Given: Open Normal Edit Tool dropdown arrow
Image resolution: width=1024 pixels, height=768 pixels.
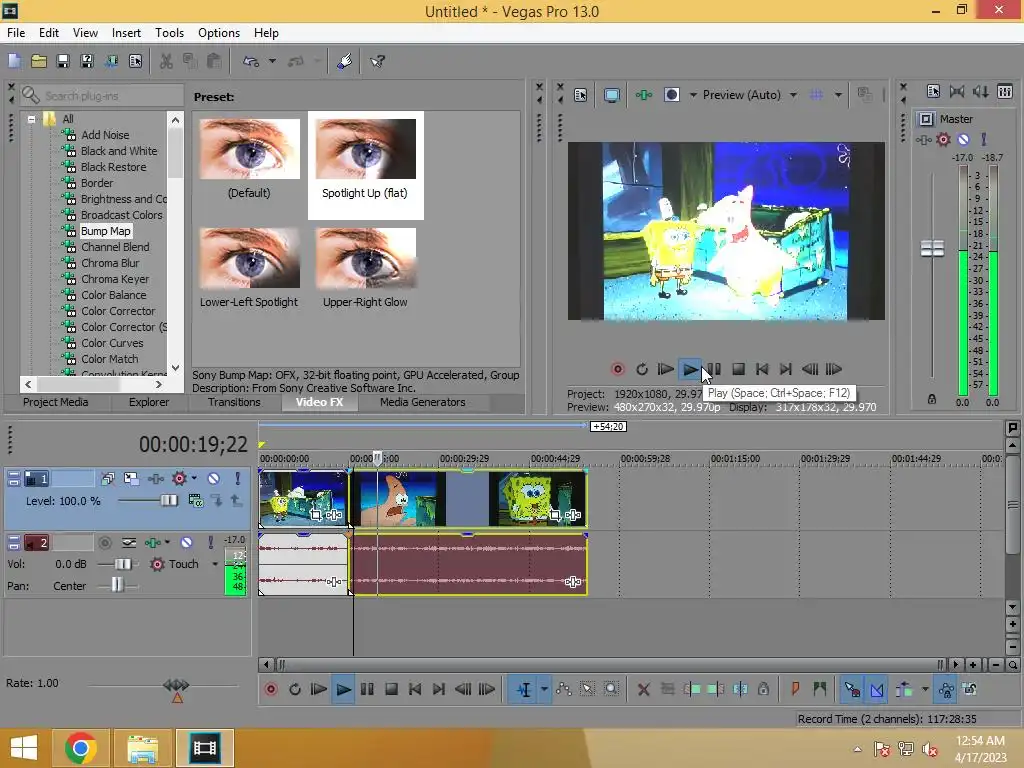Looking at the screenshot, I should (544, 689).
